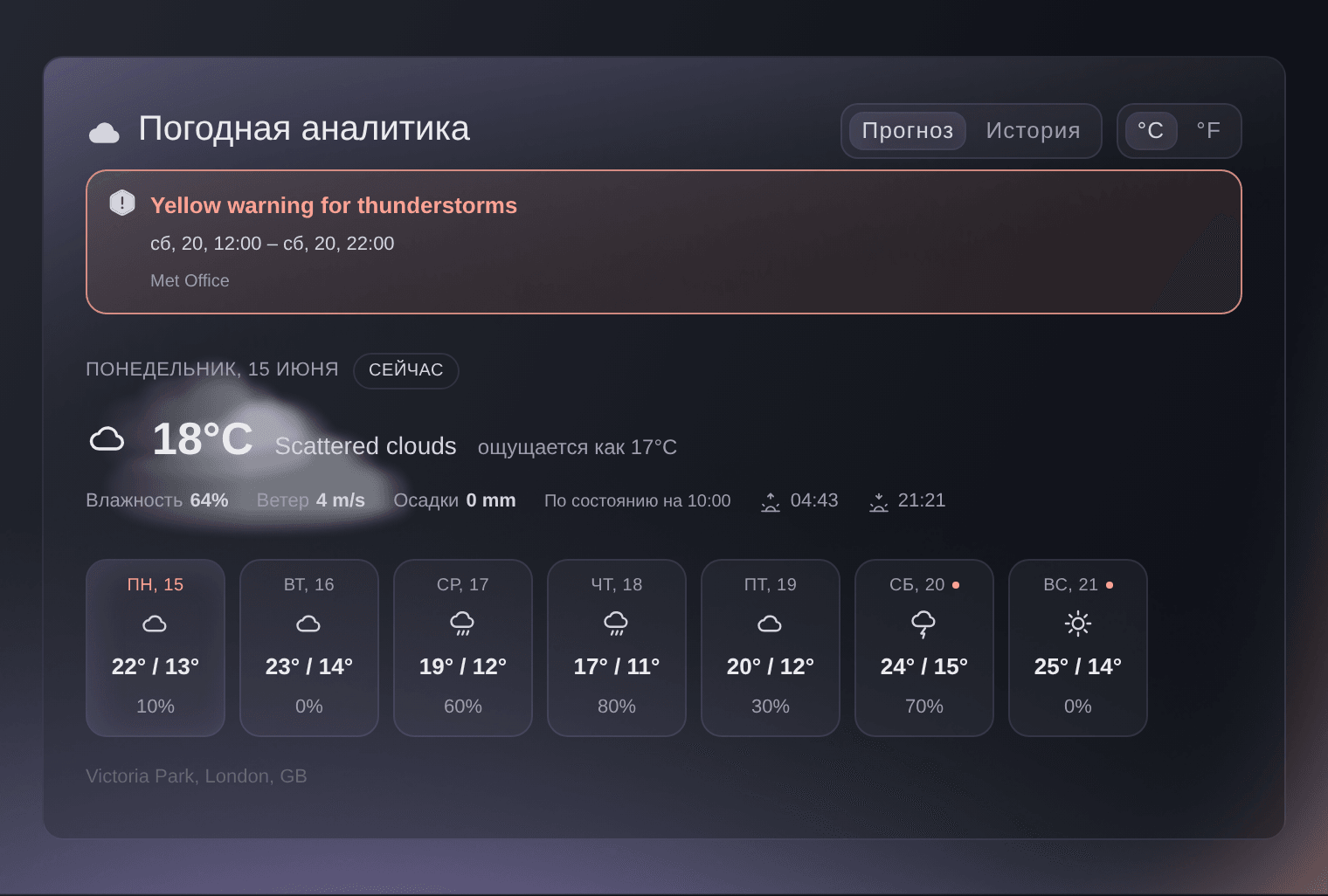Click the rain icon on ЧТ, 18 card
This screenshot has height=896, width=1328.
tap(616, 624)
